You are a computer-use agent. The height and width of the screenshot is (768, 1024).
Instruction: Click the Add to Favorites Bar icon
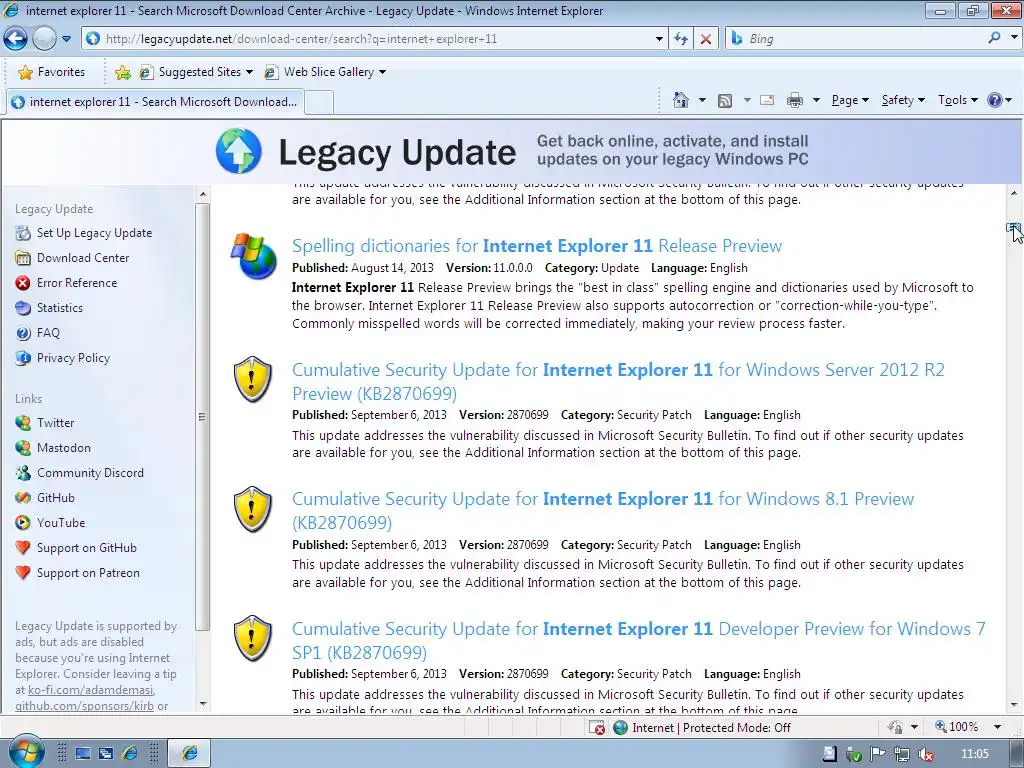click(122, 72)
